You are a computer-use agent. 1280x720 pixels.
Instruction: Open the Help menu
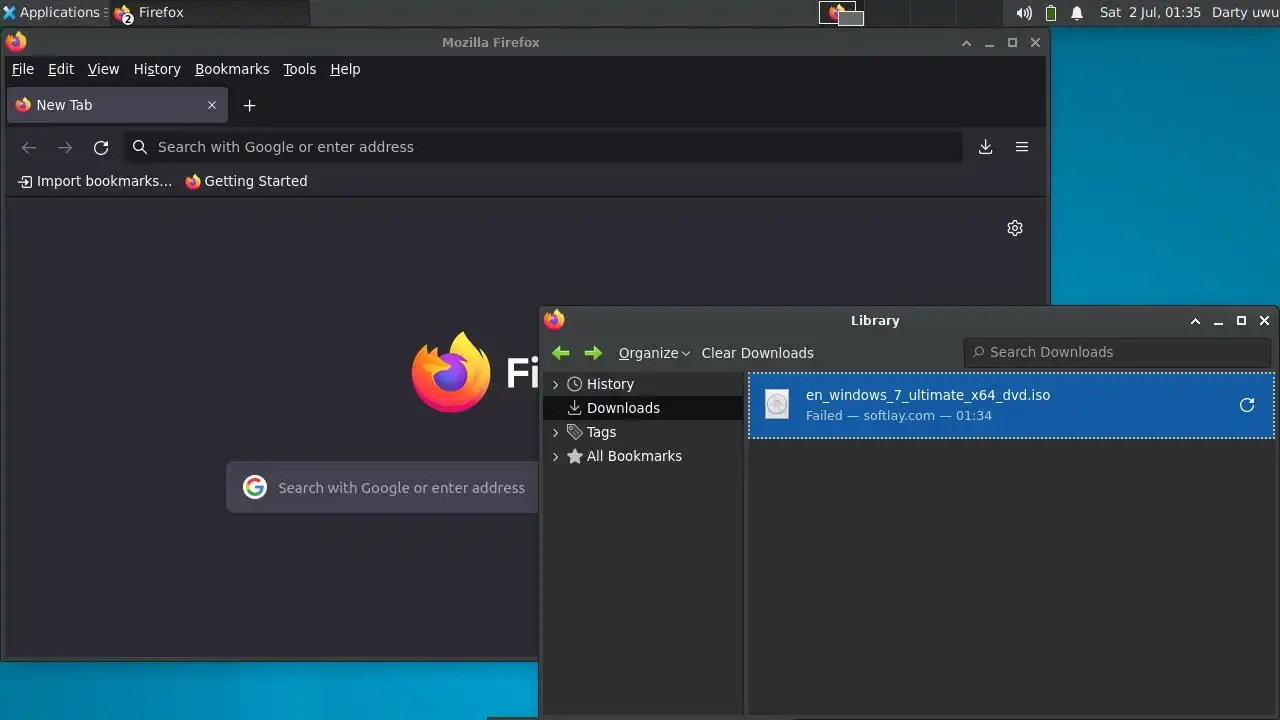click(345, 69)
